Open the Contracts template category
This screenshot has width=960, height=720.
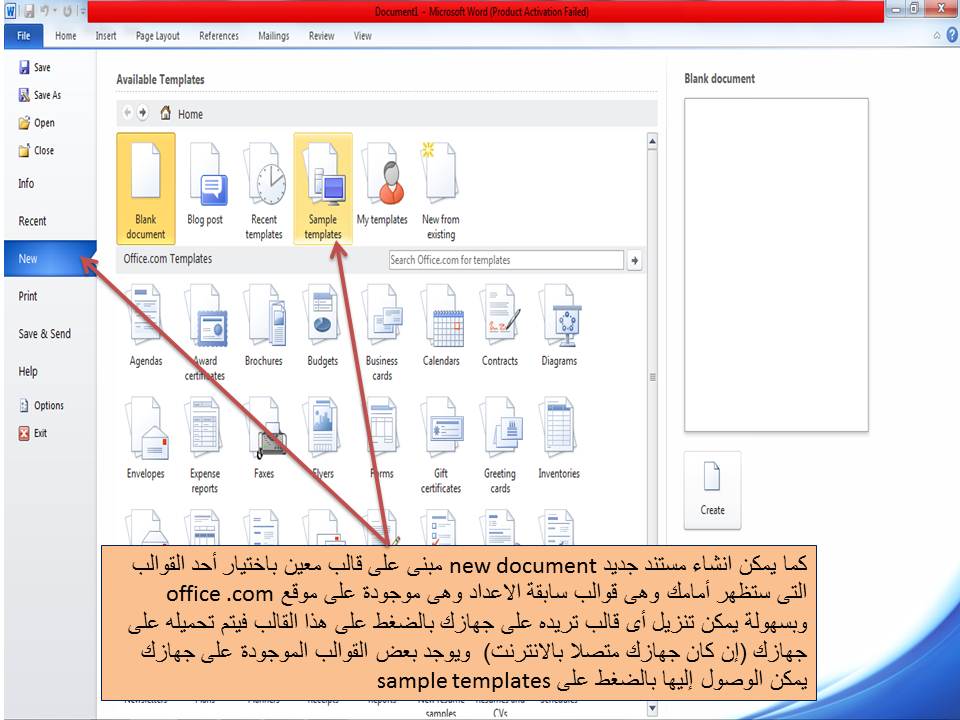(x=500, y=325)
